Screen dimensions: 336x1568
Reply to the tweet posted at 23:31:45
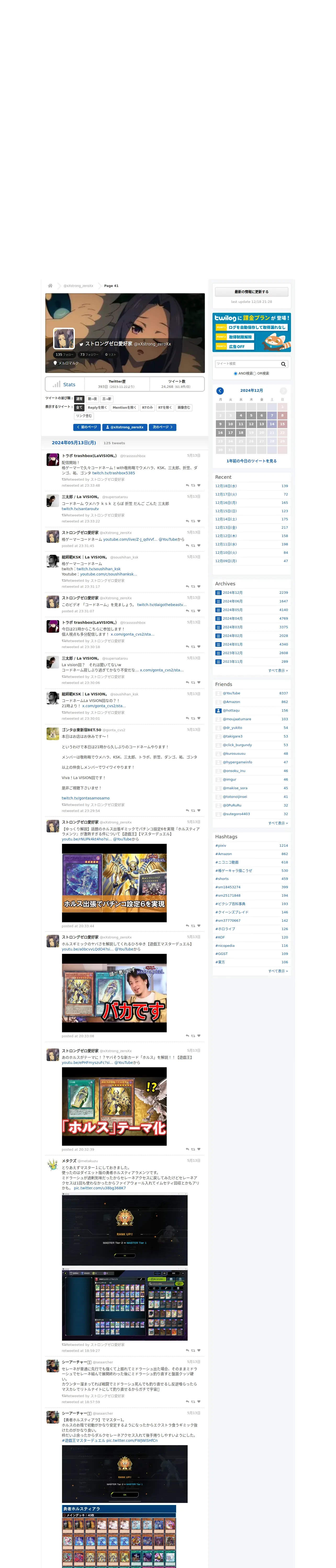click(x=187, y=545)
